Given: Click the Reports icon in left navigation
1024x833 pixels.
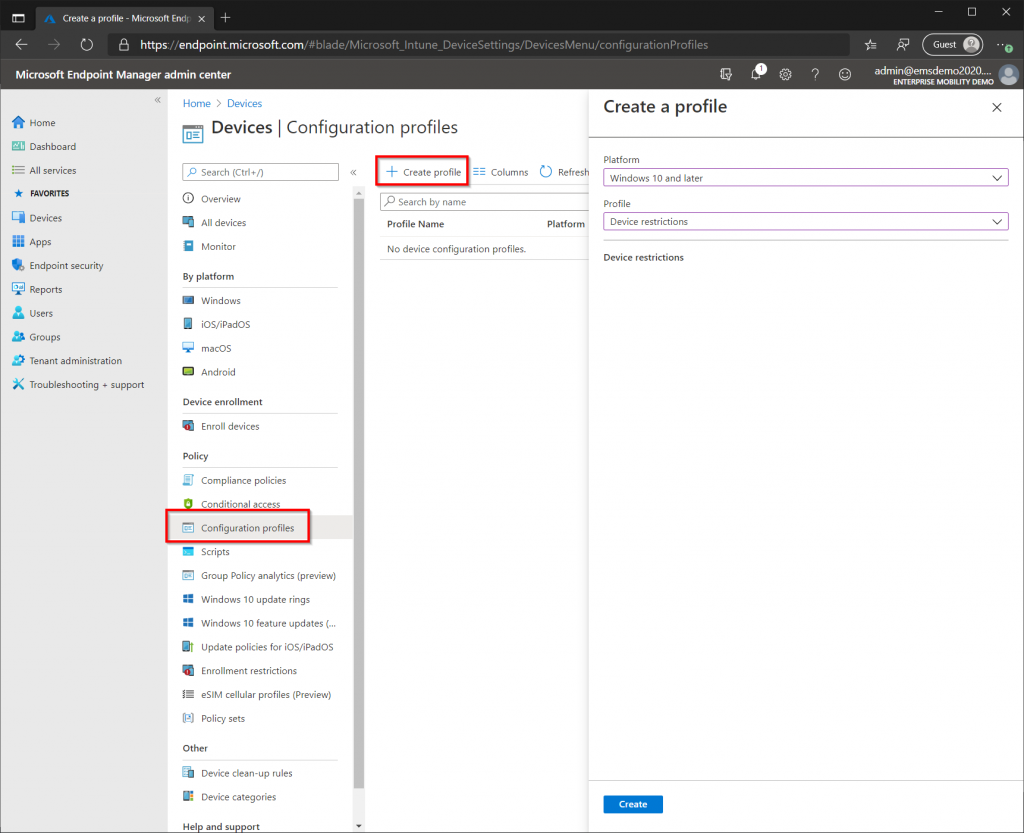Looking at the screenshot, I should (18, 289).
